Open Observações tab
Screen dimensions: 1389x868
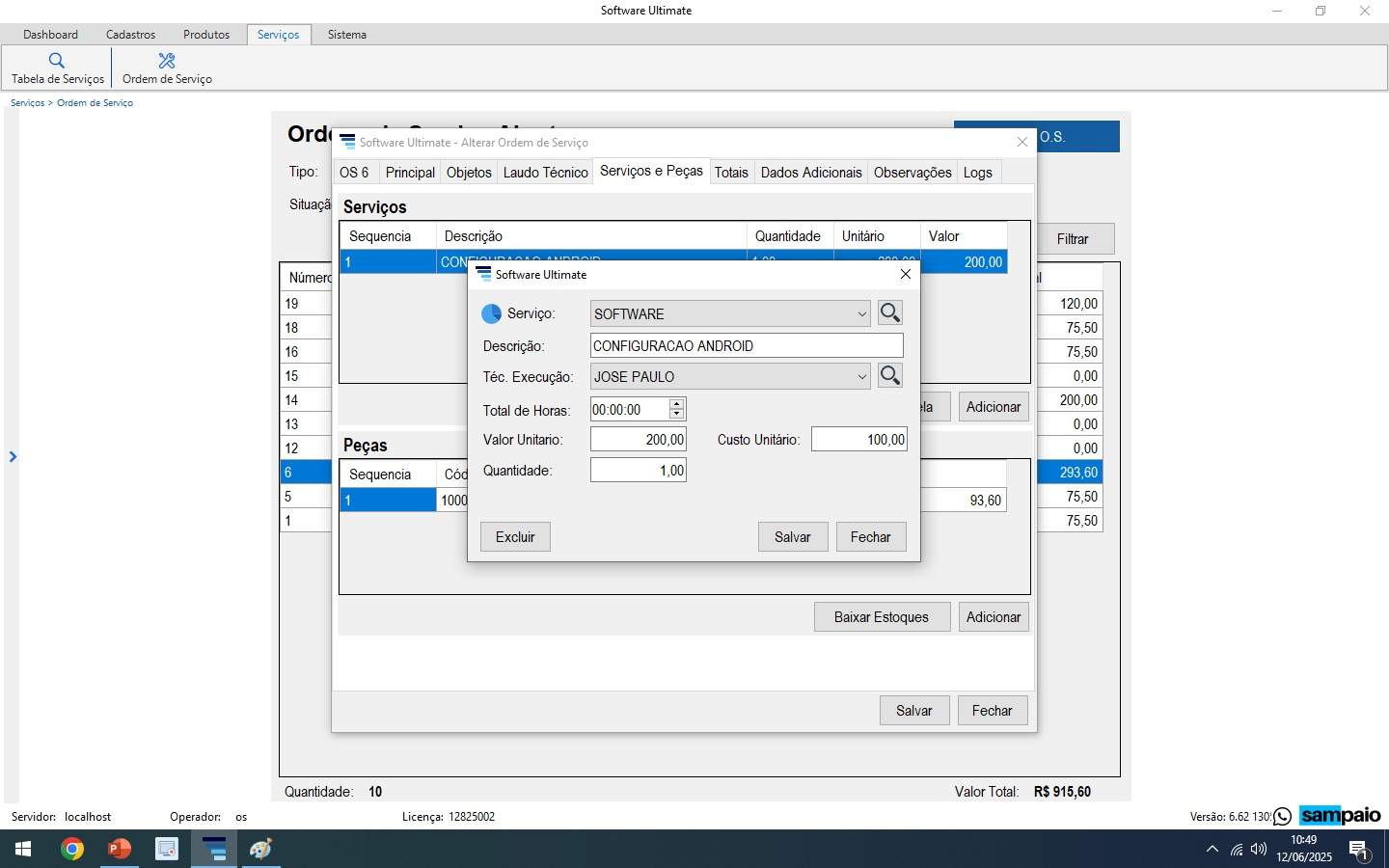(912, 173)
